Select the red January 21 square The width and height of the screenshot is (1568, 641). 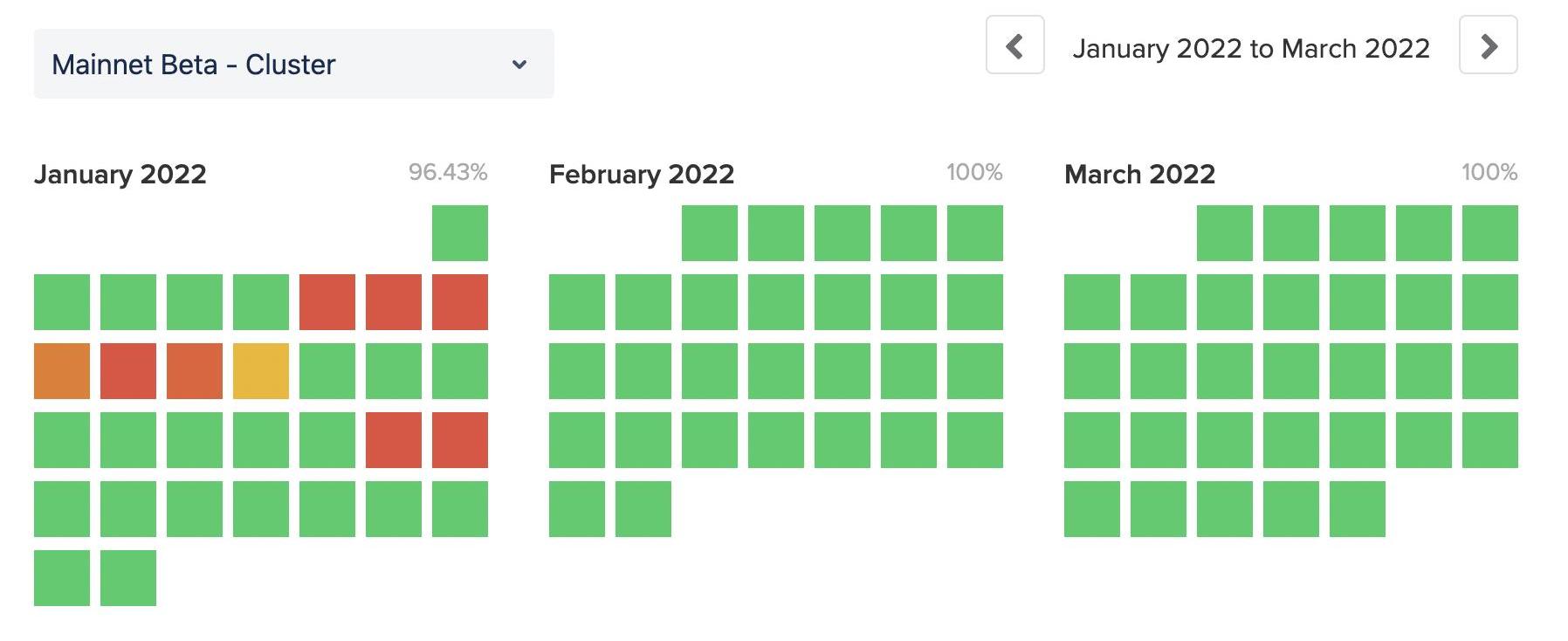(x=394, y=440)
